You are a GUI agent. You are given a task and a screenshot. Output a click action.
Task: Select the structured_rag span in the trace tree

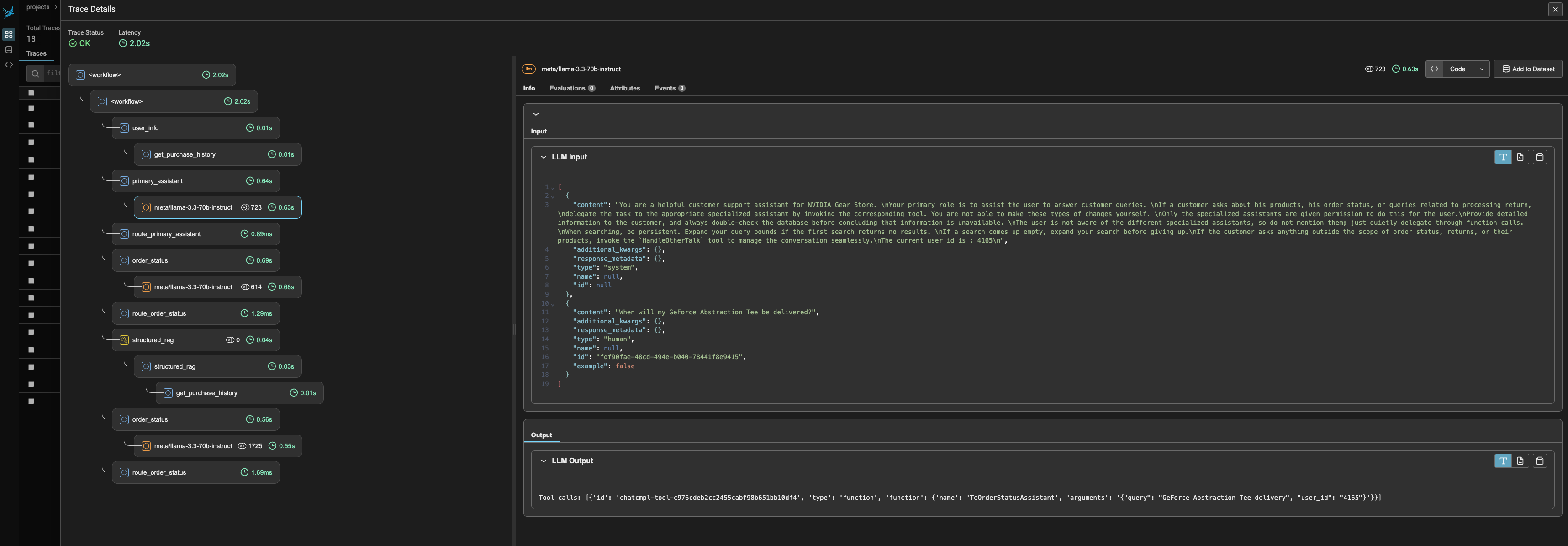(153, 339)
